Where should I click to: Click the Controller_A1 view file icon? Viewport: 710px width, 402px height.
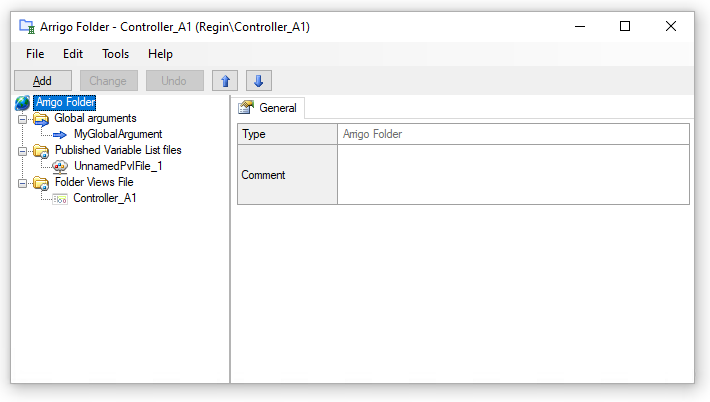click(x=60, y=198)
